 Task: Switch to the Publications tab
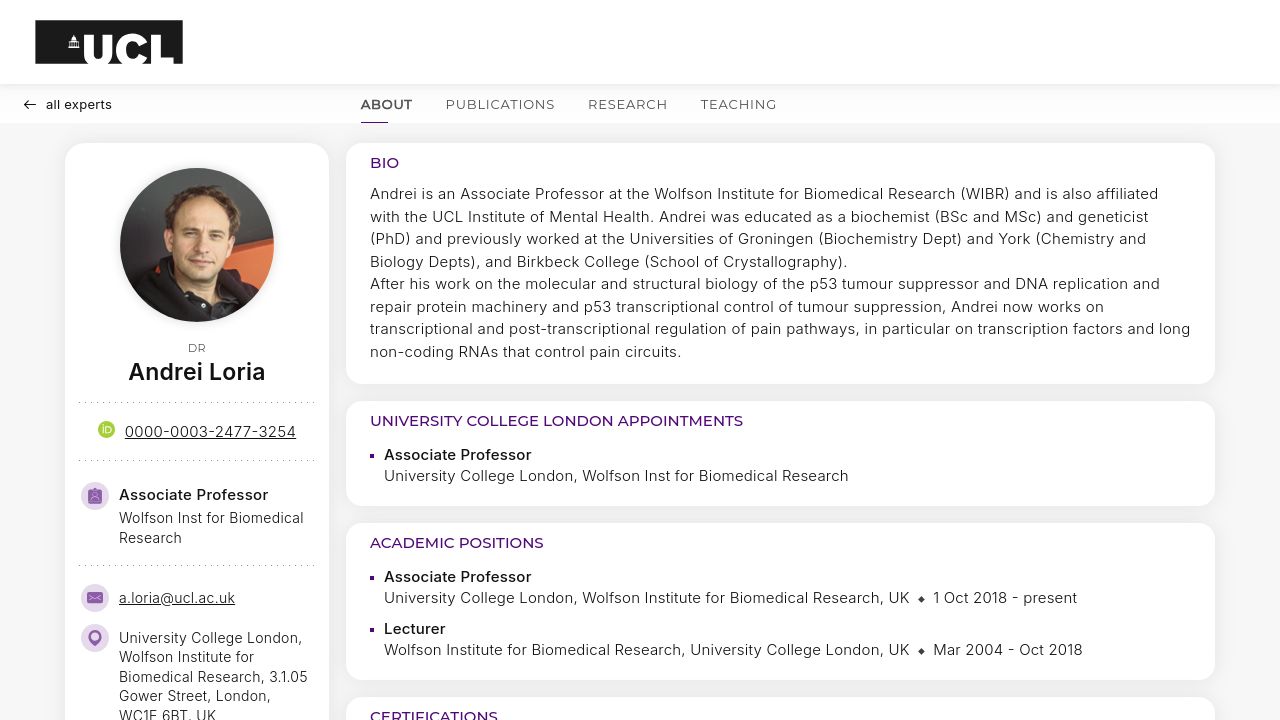(x=500, y=104)
